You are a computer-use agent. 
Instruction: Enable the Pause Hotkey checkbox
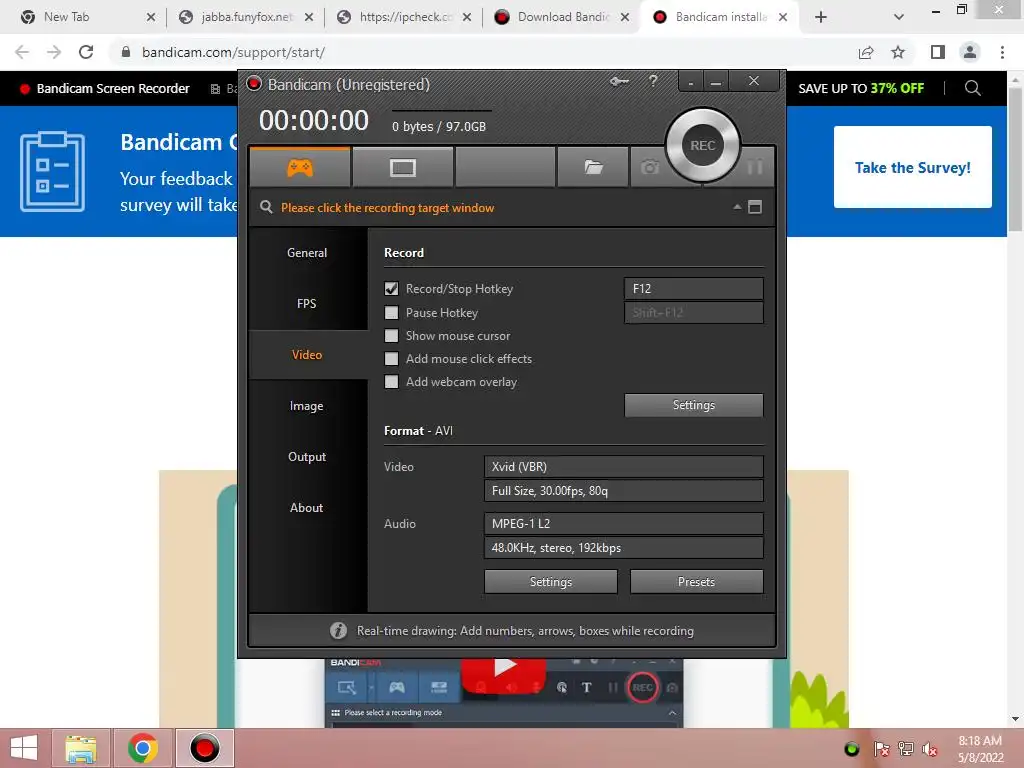point(391,313)
